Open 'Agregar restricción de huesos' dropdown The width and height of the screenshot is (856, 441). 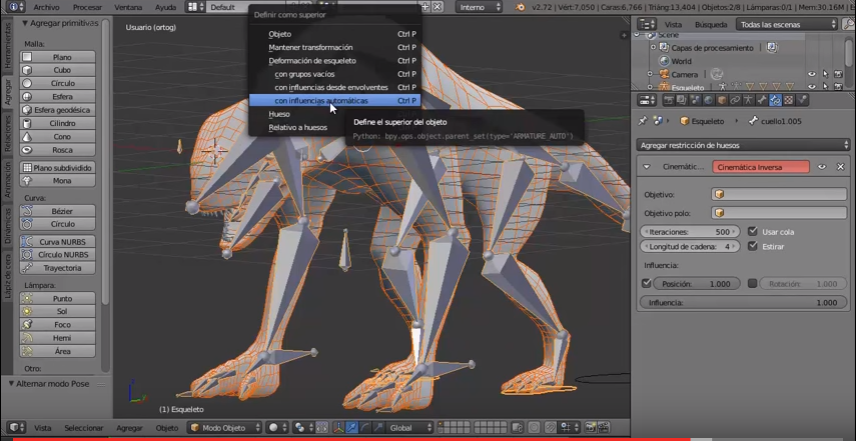tap(742, 145)
